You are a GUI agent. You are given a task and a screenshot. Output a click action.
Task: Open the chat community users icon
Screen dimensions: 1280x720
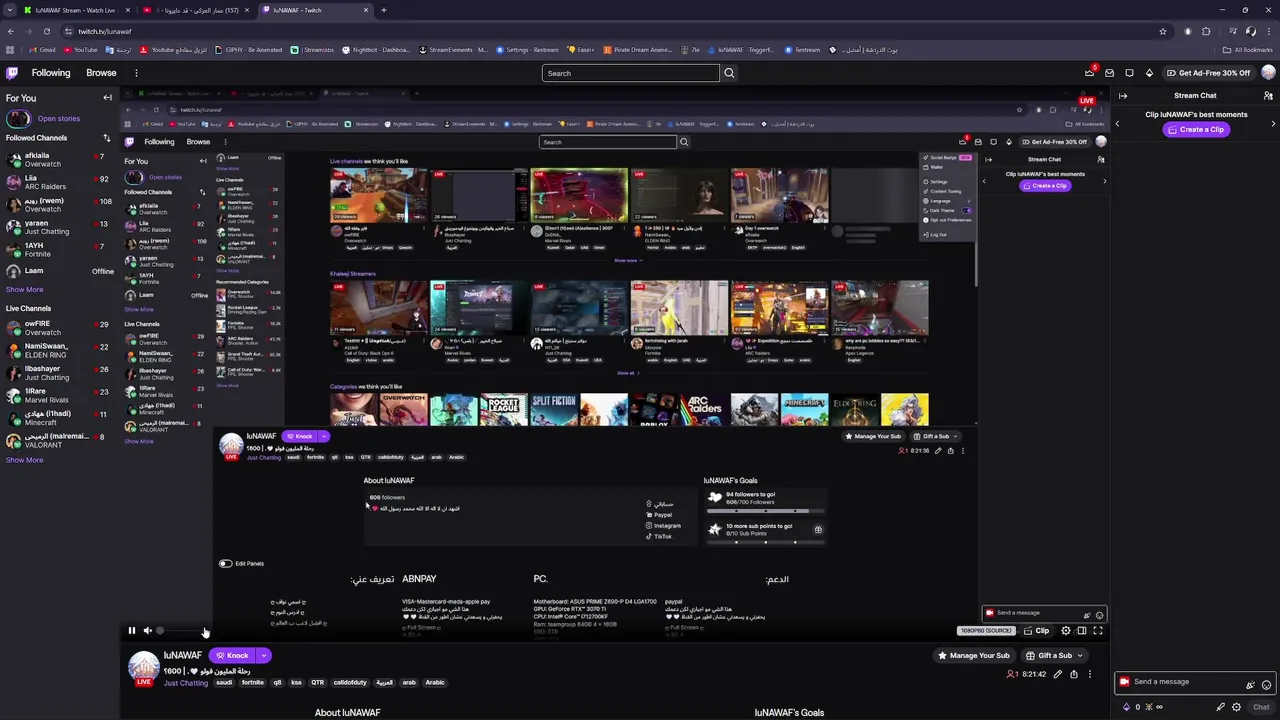click(x=1268, y=96)
